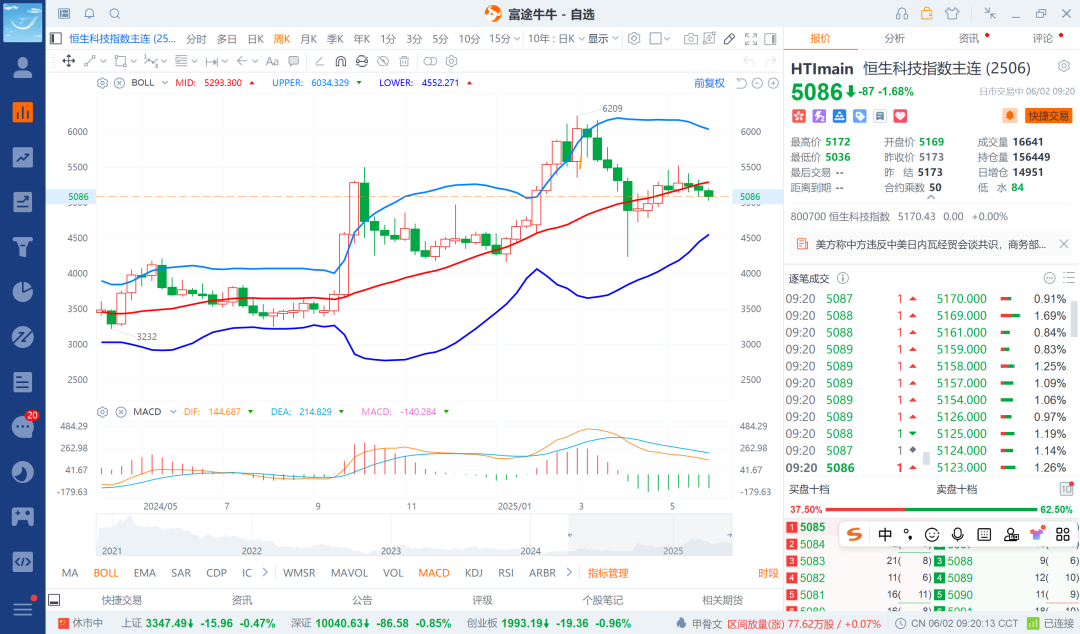Screen dimensions: 1080x634
Task: Open the pie chart icon in sidebar
Action: [23, 292]
